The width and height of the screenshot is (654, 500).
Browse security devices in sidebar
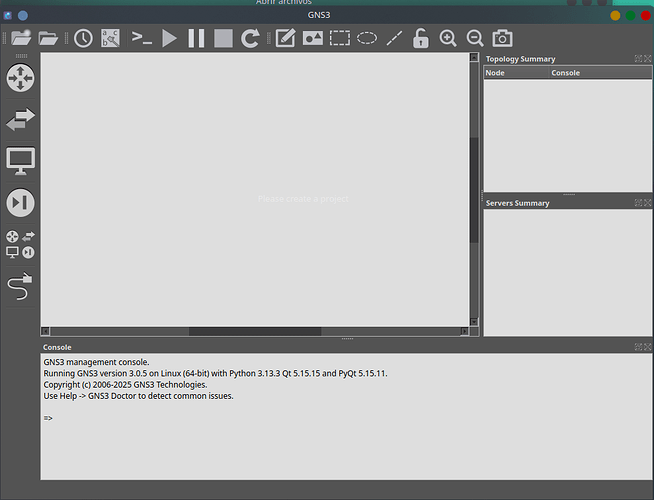pos(20,203)
